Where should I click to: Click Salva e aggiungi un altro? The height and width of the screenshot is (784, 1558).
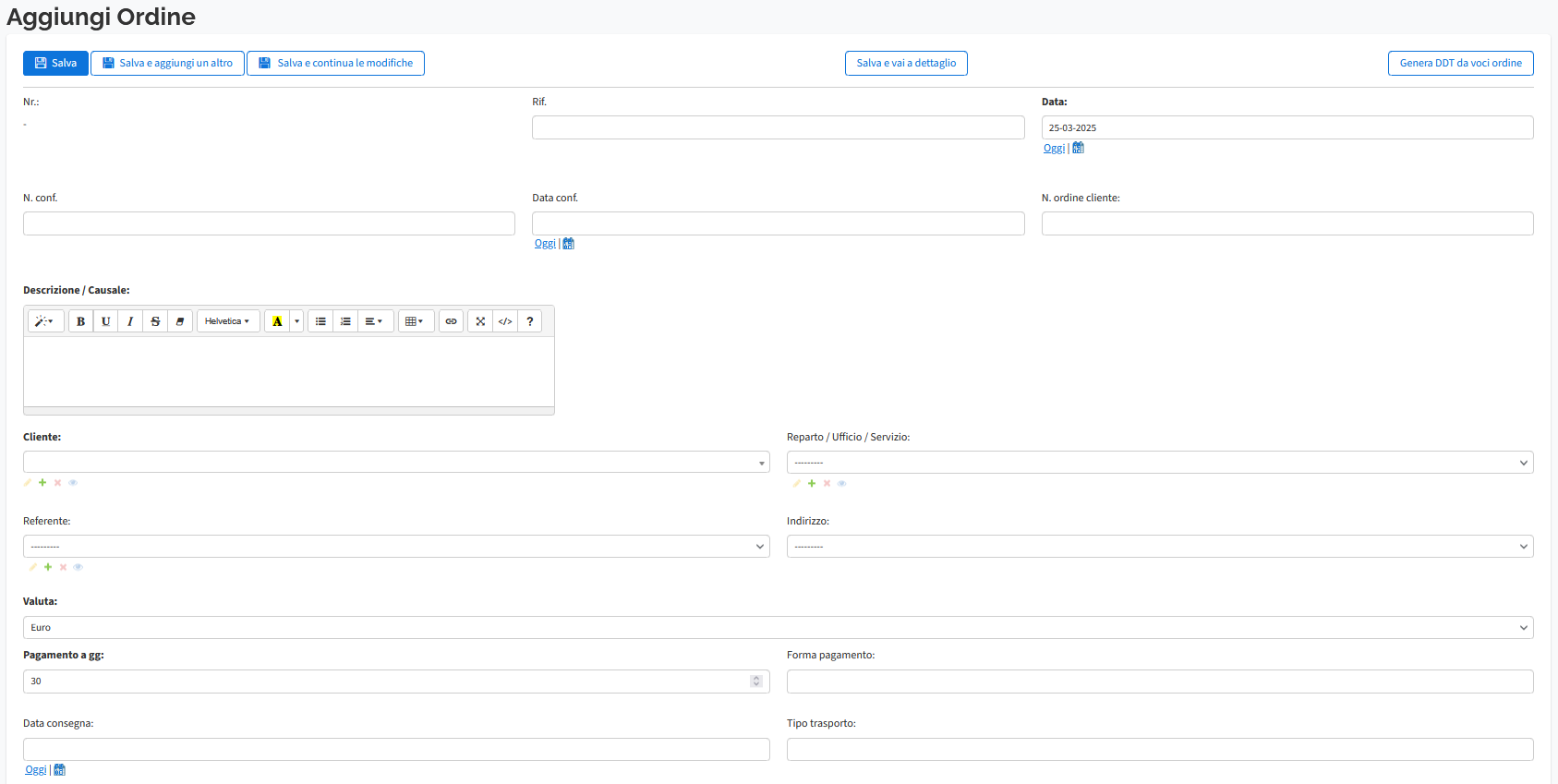(167, 63)
